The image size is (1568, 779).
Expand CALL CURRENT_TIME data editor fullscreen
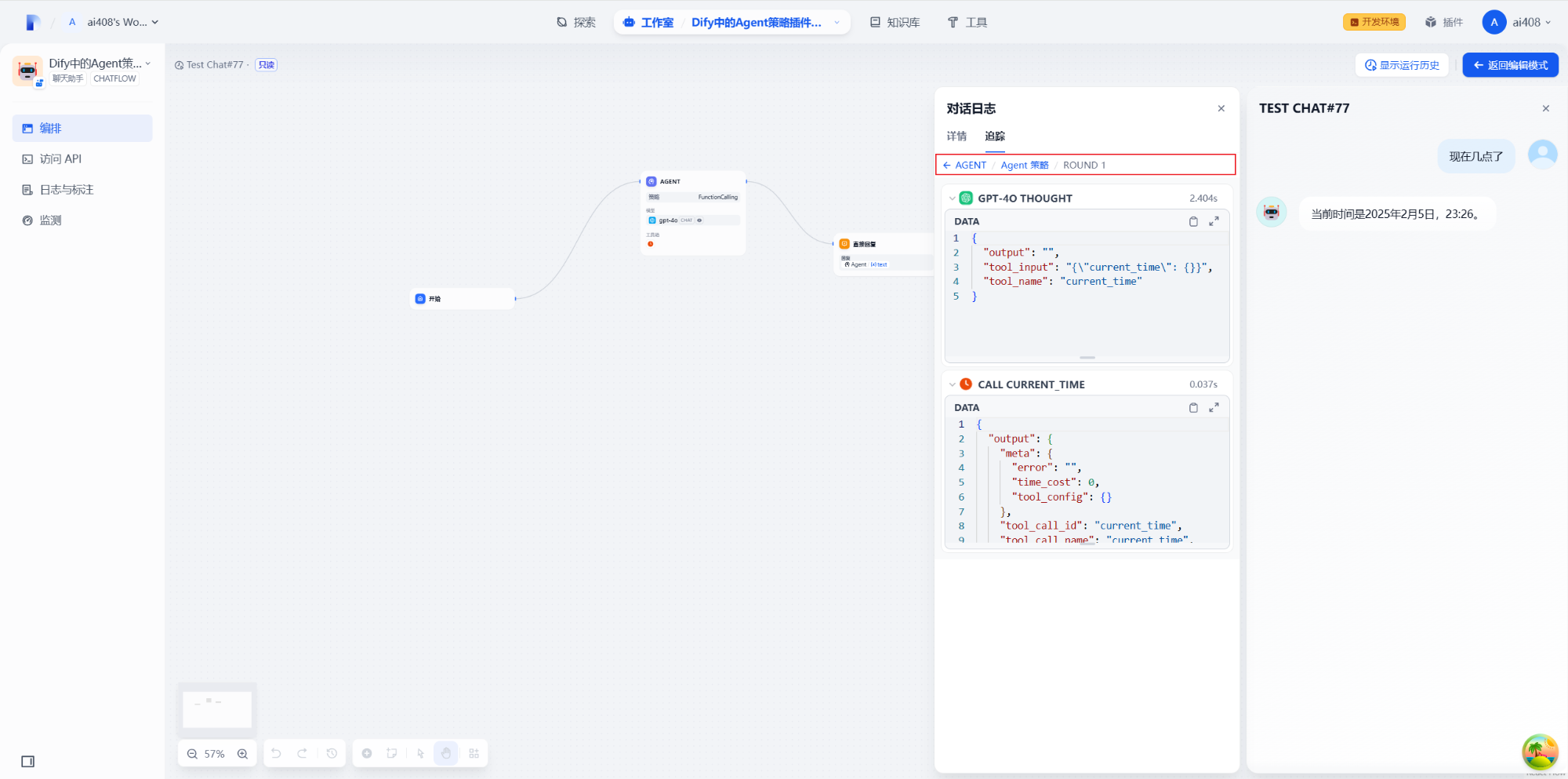click(x=1214, y=407)
